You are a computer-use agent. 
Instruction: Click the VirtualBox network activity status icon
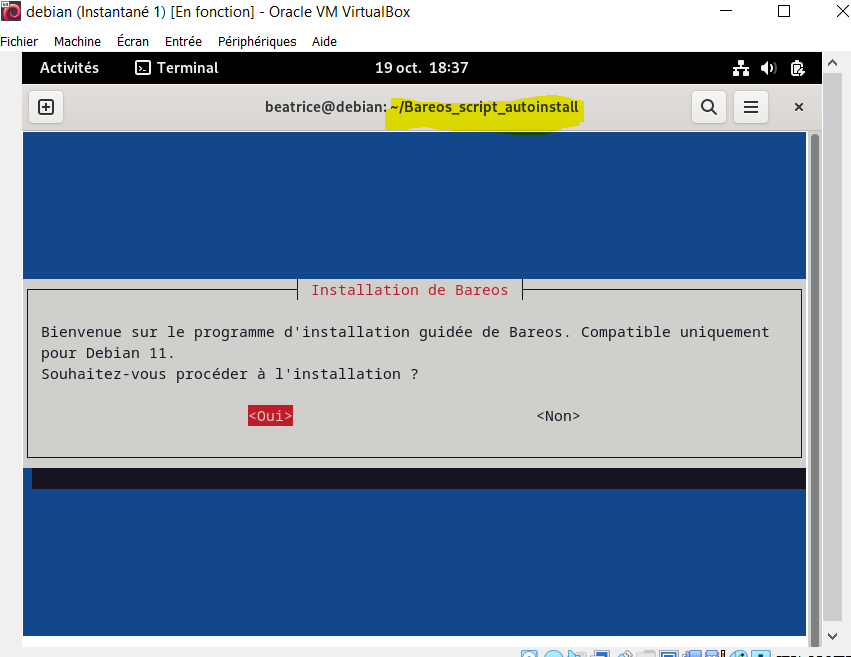coord(694,652)
